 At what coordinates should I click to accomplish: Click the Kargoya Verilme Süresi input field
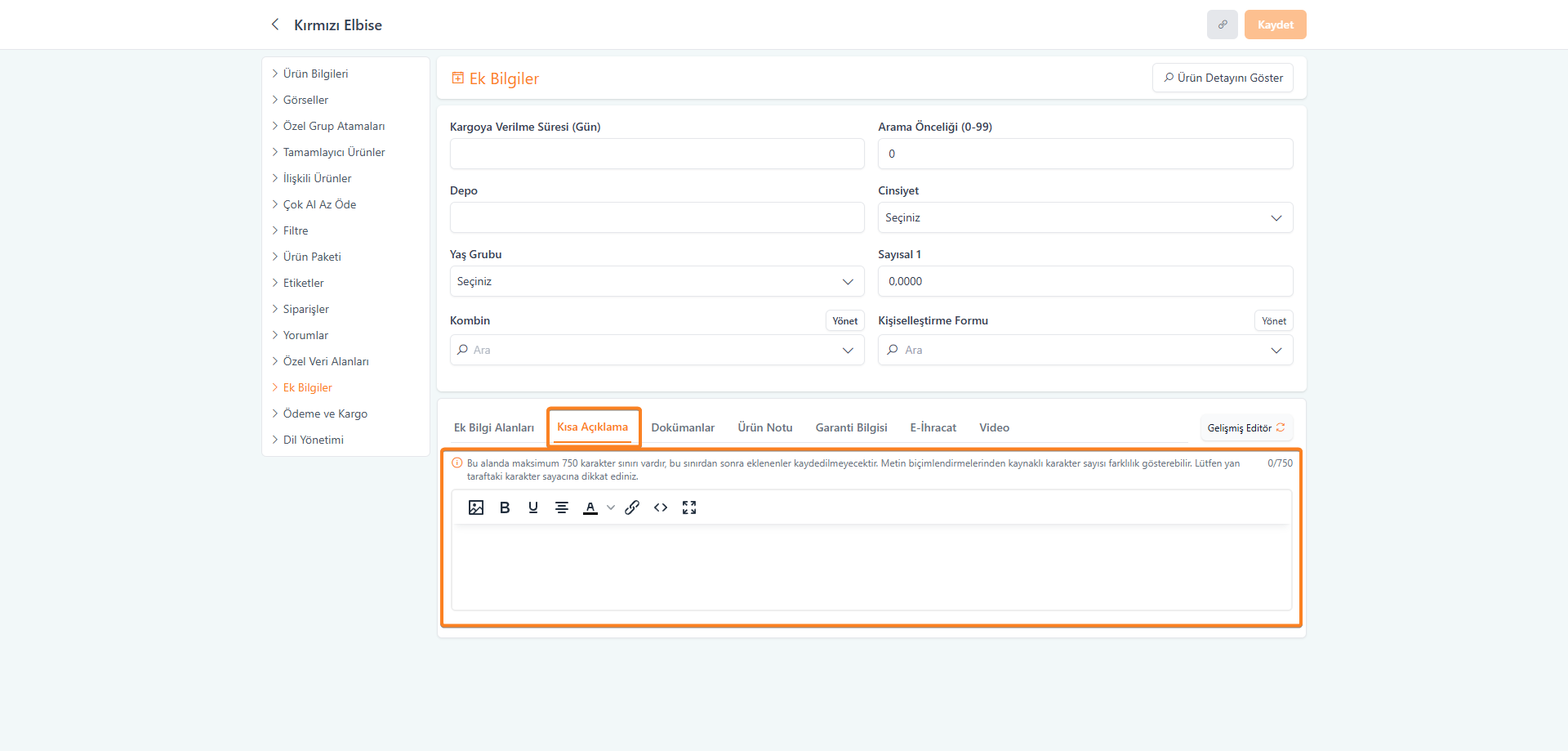click(x=657, y=154)
